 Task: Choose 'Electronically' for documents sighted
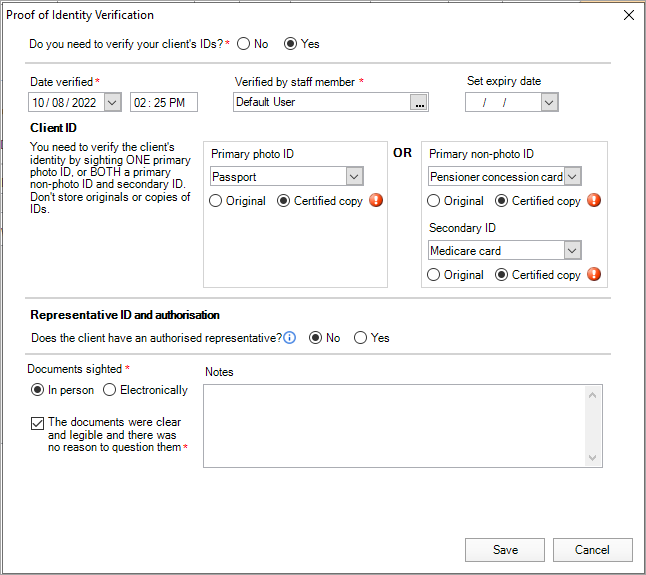[x=110, y=390]
